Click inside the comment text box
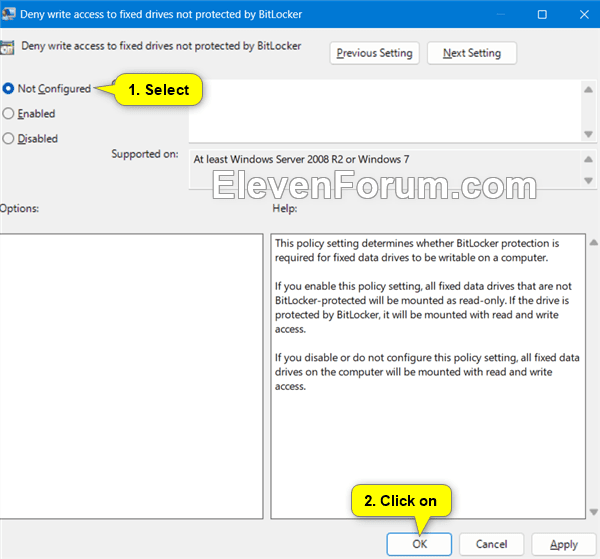The image size is (600, 559). pos(385,111)
